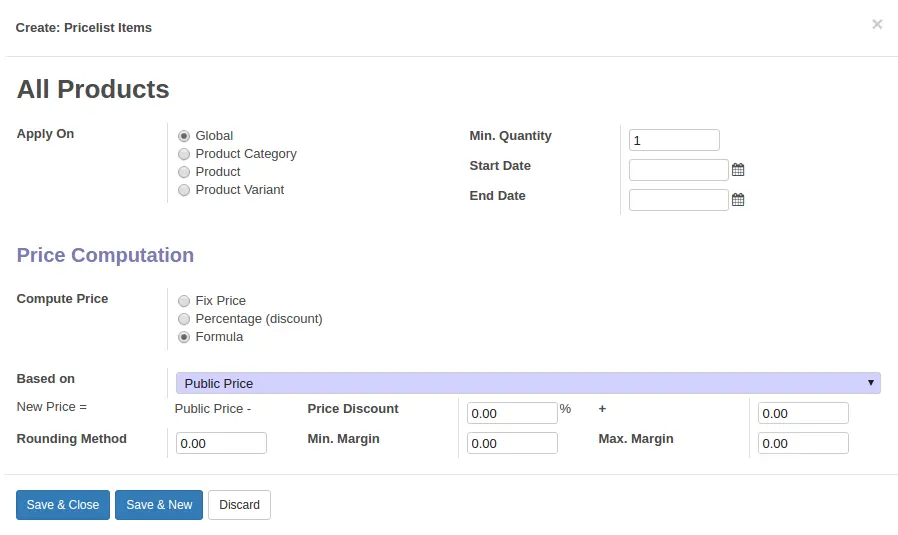Click into the End Date field
The image size is (898, 535).
(679, 200)
